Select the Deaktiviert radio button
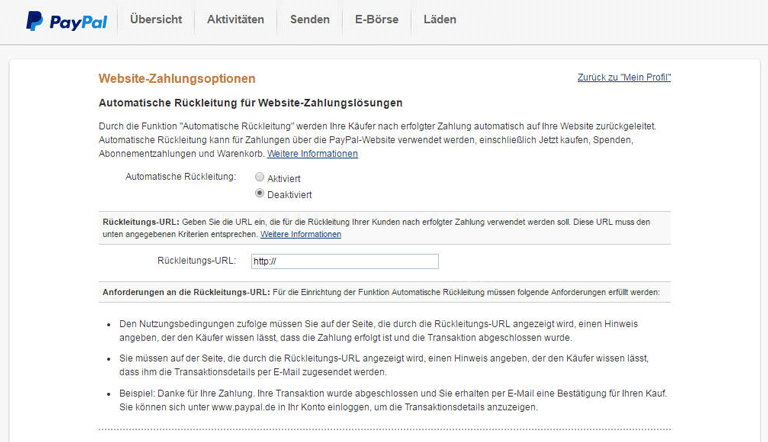 pyautogui.click(x=260, y=193)
